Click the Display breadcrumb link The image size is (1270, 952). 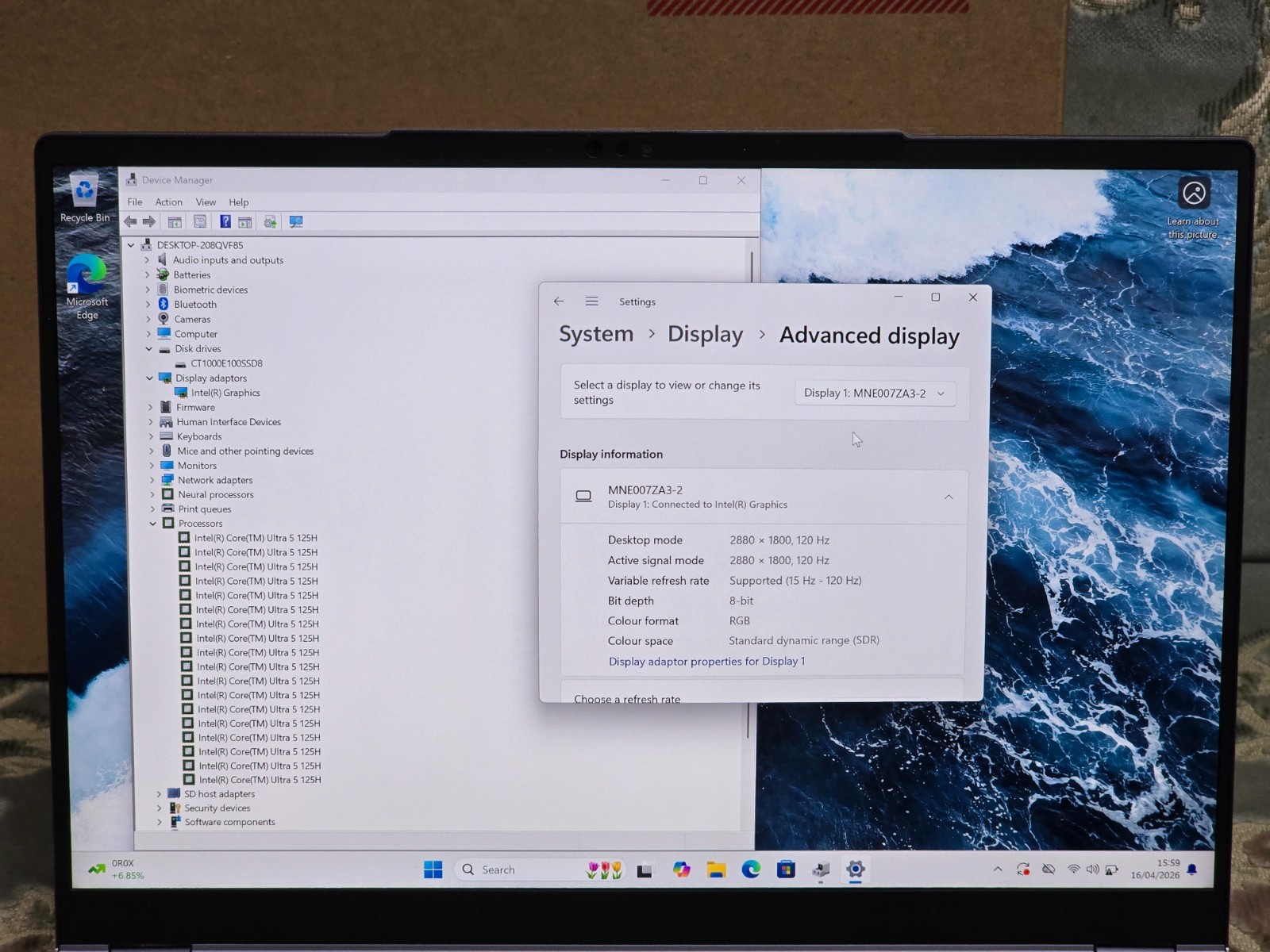[x=705, y=335]
